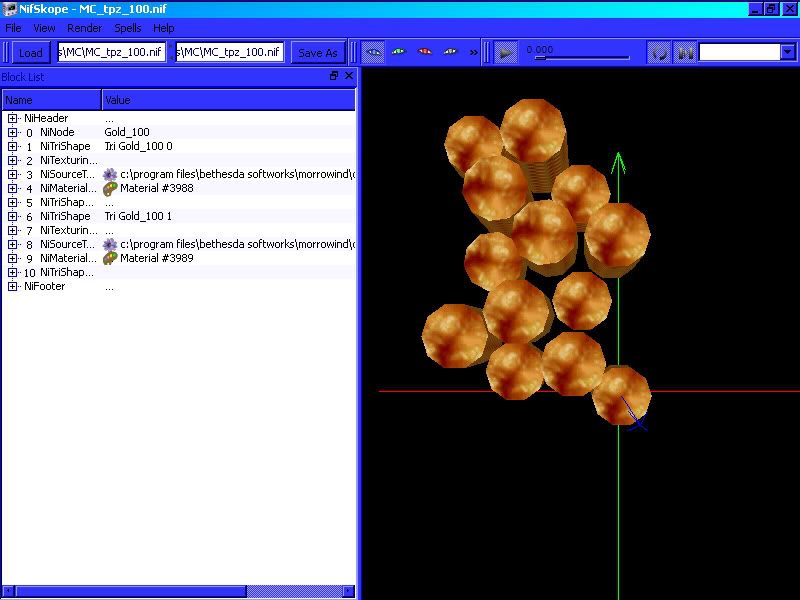Screen dimensions: 800x600
Task: Select 'Tri Gold_100 0' value
Action: point(138,146)
